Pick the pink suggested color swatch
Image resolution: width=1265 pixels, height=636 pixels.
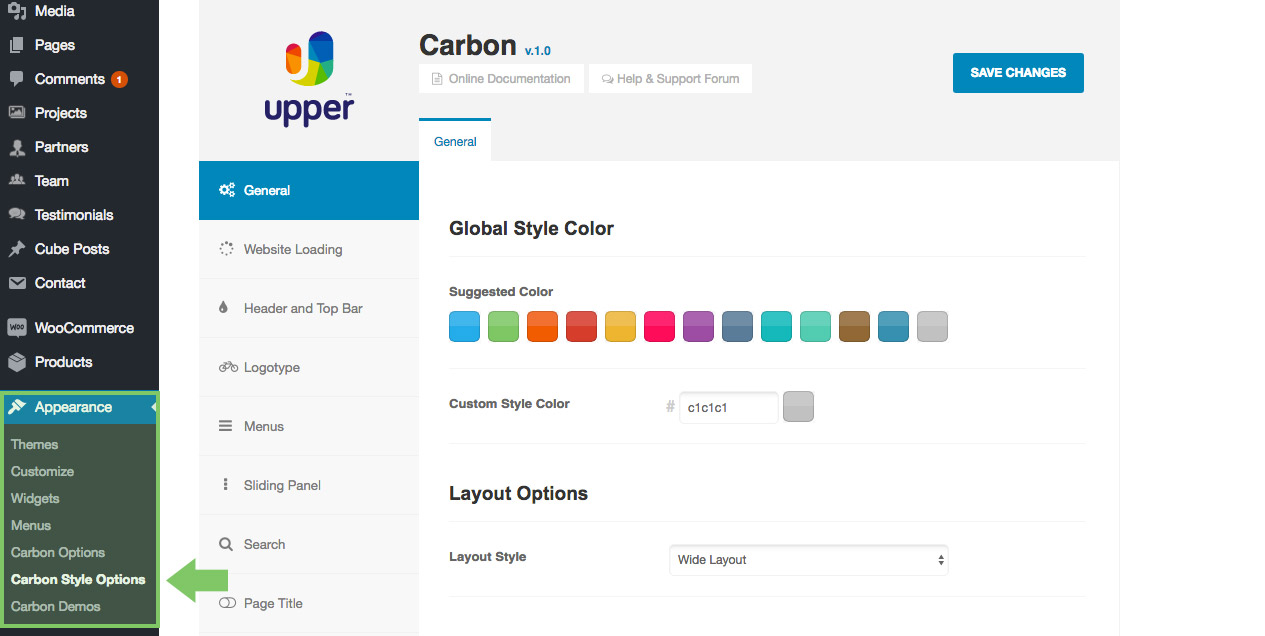(x=659, y=327)
